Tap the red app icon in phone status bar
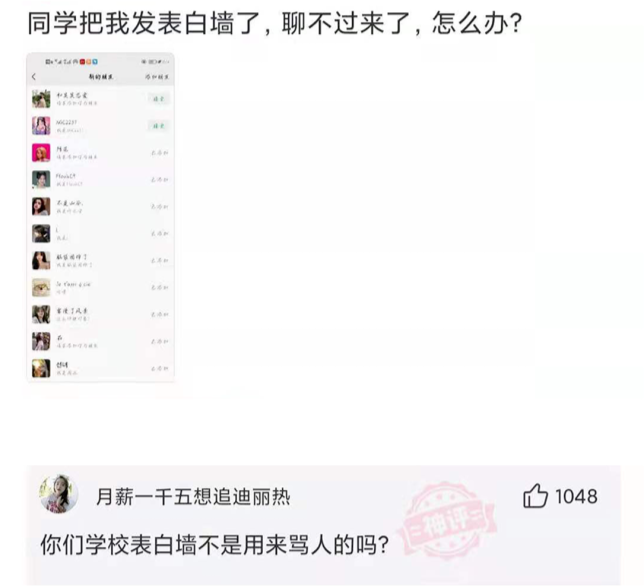Viewport: 644px width, 586px height. point(82,62)
